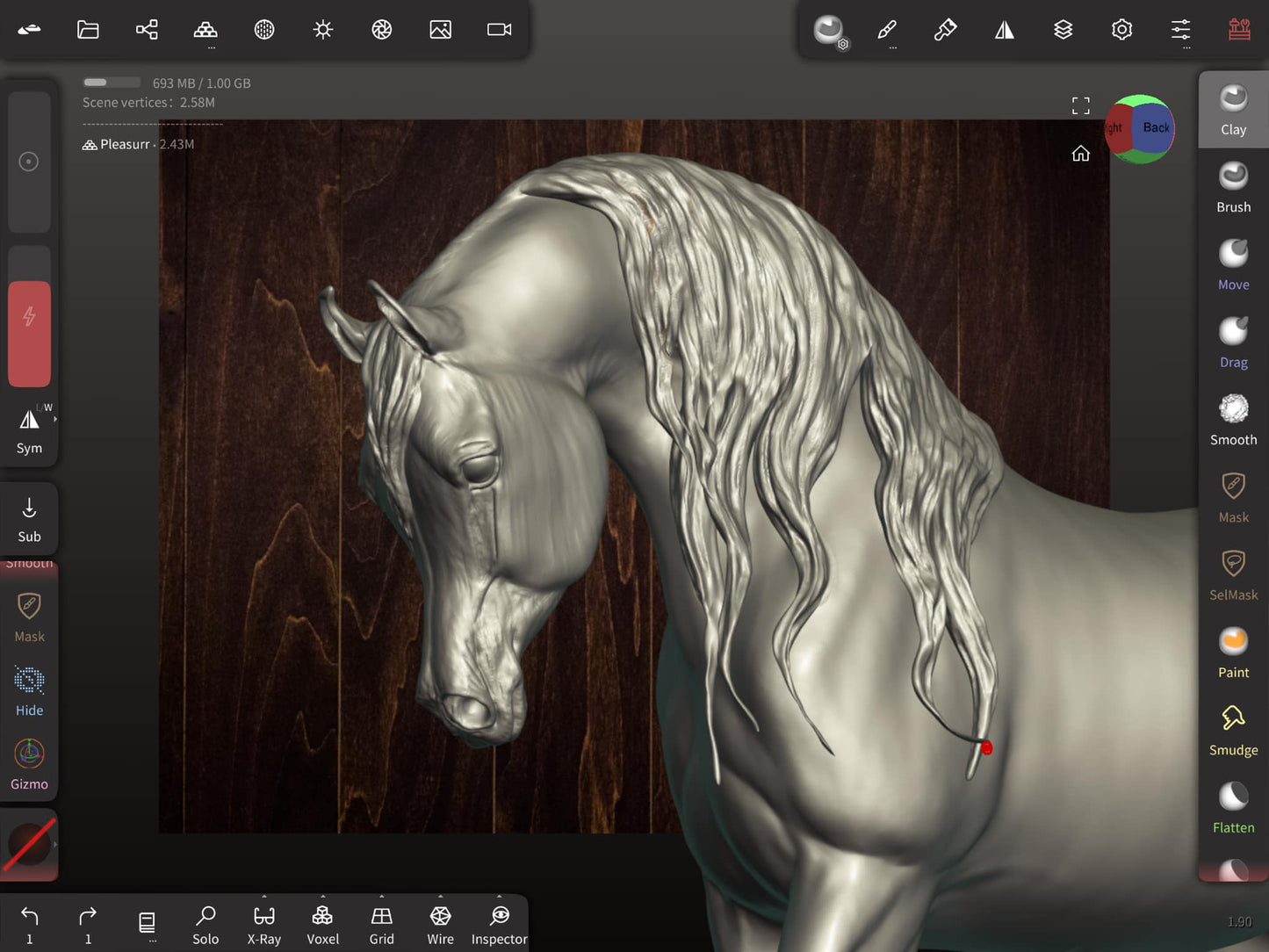Screen dimensions: 1269x952
Task: Select the Drag tool
Action: pyautogui.click(x=1233, y=342)
